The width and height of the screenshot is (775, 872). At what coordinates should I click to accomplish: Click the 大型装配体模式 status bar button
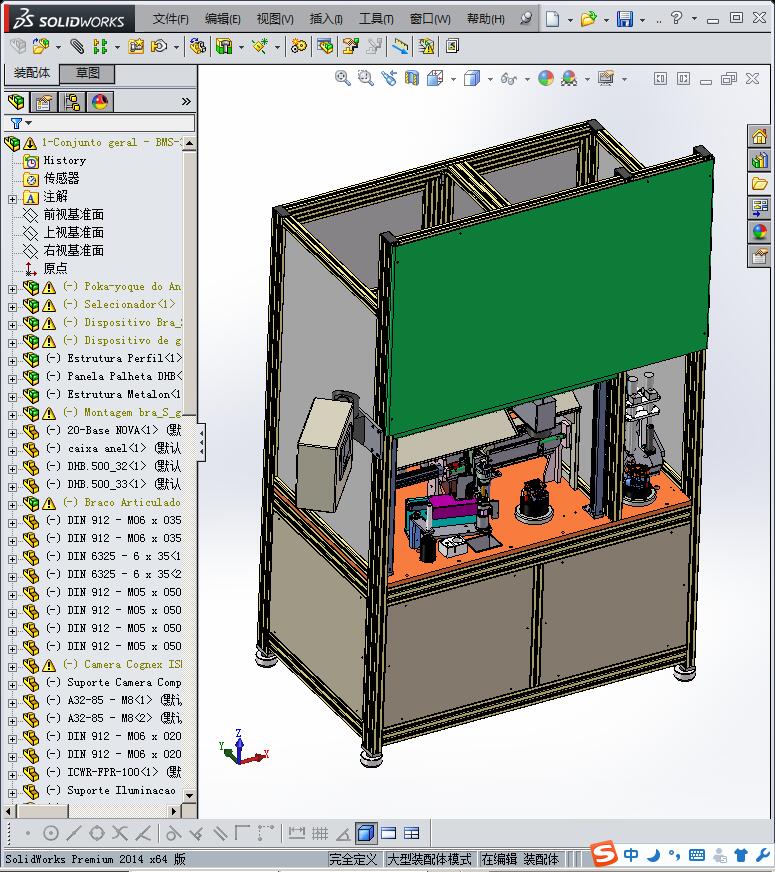(429, 859)
